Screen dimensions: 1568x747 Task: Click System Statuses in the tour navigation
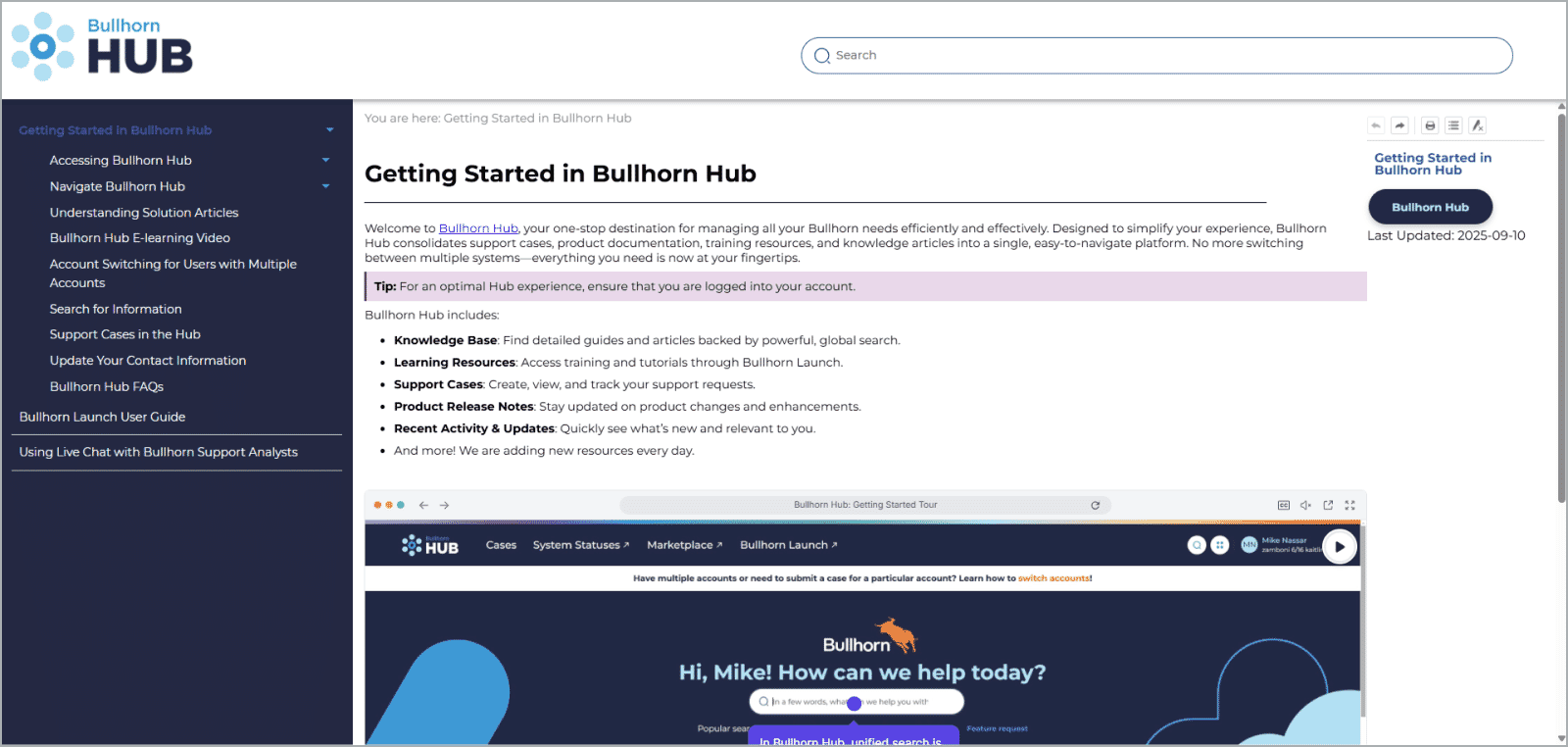581,545
